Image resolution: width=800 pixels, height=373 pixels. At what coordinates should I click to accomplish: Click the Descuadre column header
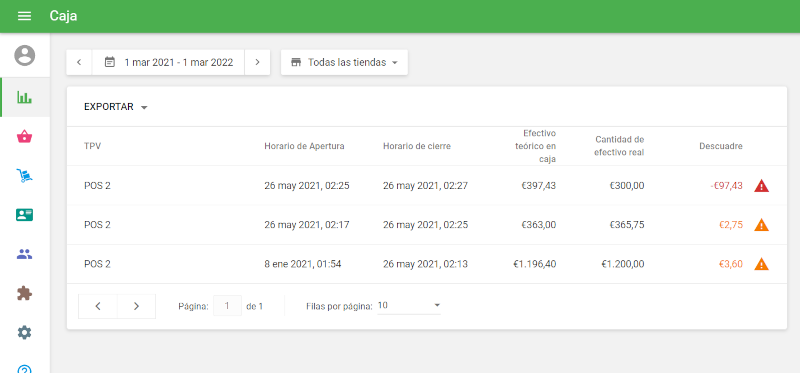coord(721,146)
